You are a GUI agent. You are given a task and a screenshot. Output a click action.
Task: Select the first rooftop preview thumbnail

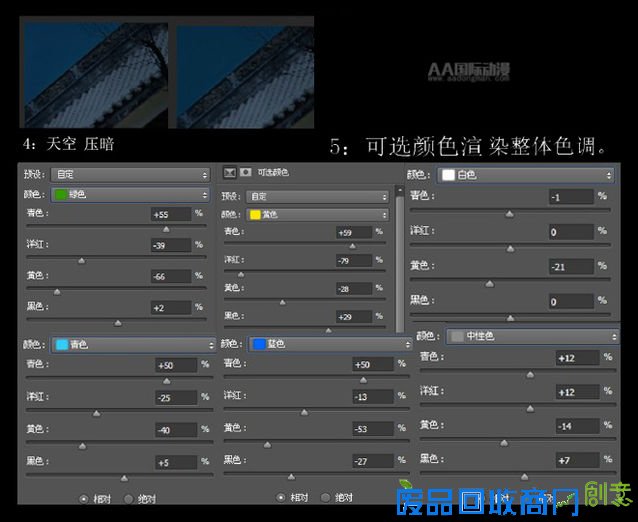[95, 76]
